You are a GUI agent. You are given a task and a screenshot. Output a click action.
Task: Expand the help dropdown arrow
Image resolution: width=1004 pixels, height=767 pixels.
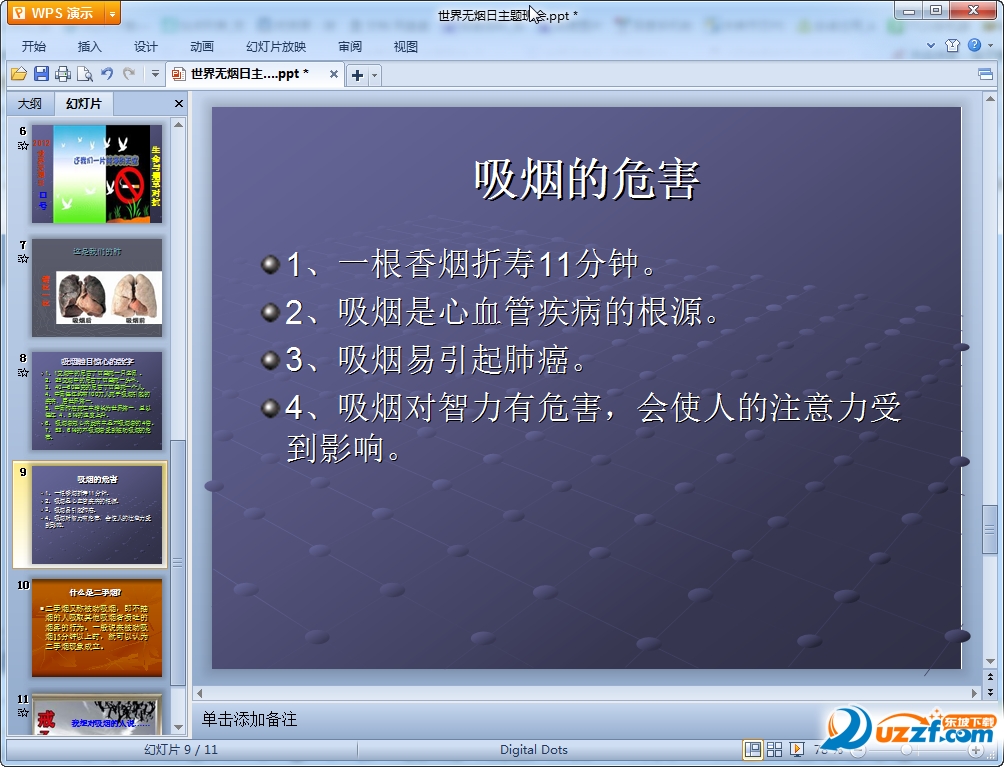coord(991,45)
